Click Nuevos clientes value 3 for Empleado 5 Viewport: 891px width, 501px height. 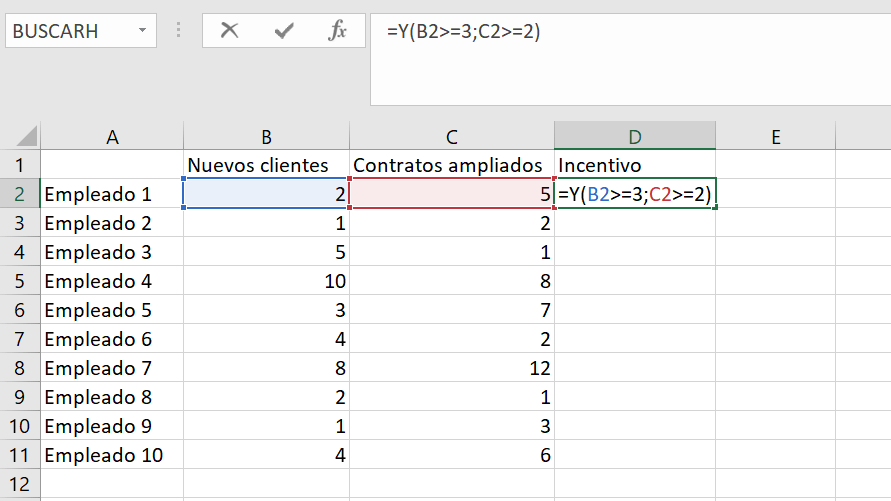click(267, 310)
